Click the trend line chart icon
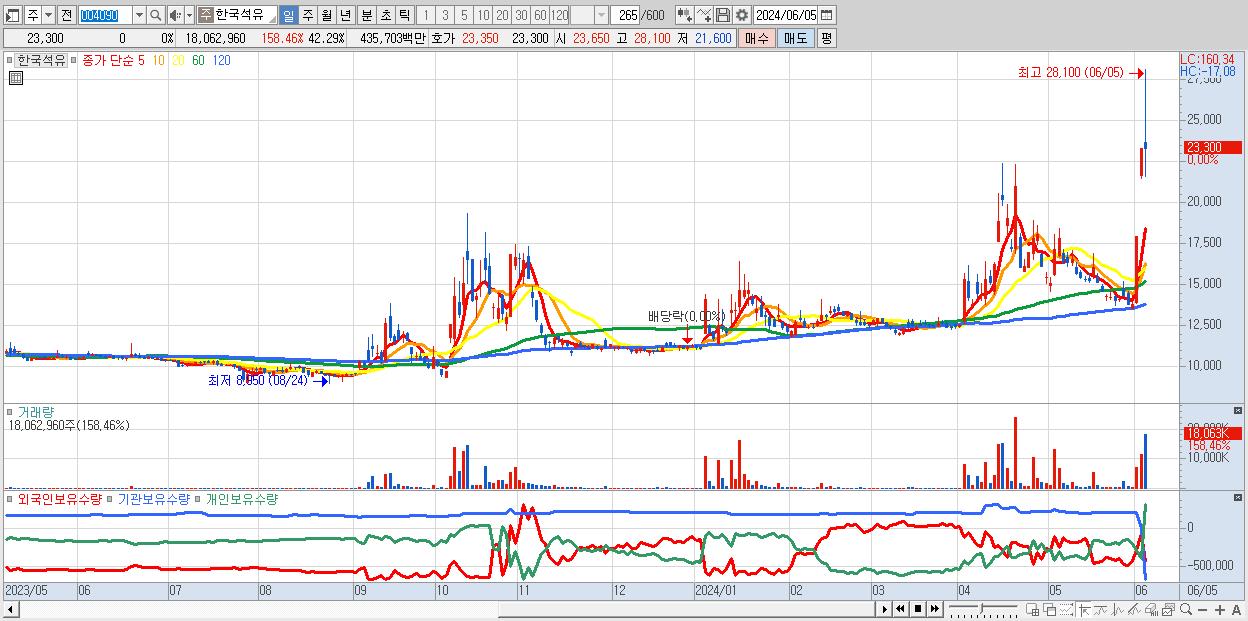The height and width of the screenshot is (621, 1248). 1101,609
